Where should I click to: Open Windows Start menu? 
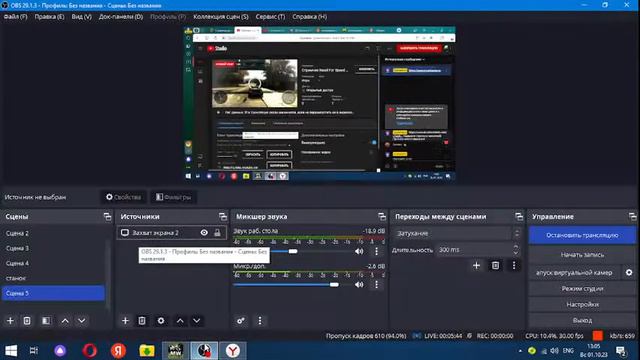click(11, 351)
